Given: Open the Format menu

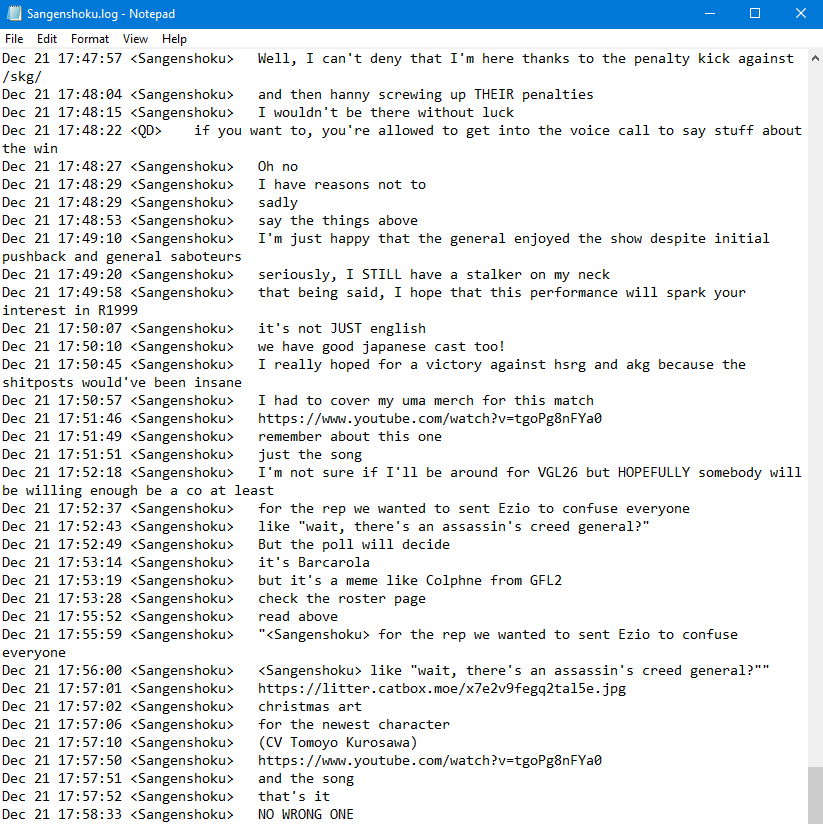Looking at the screenshot, I should 90,39.
